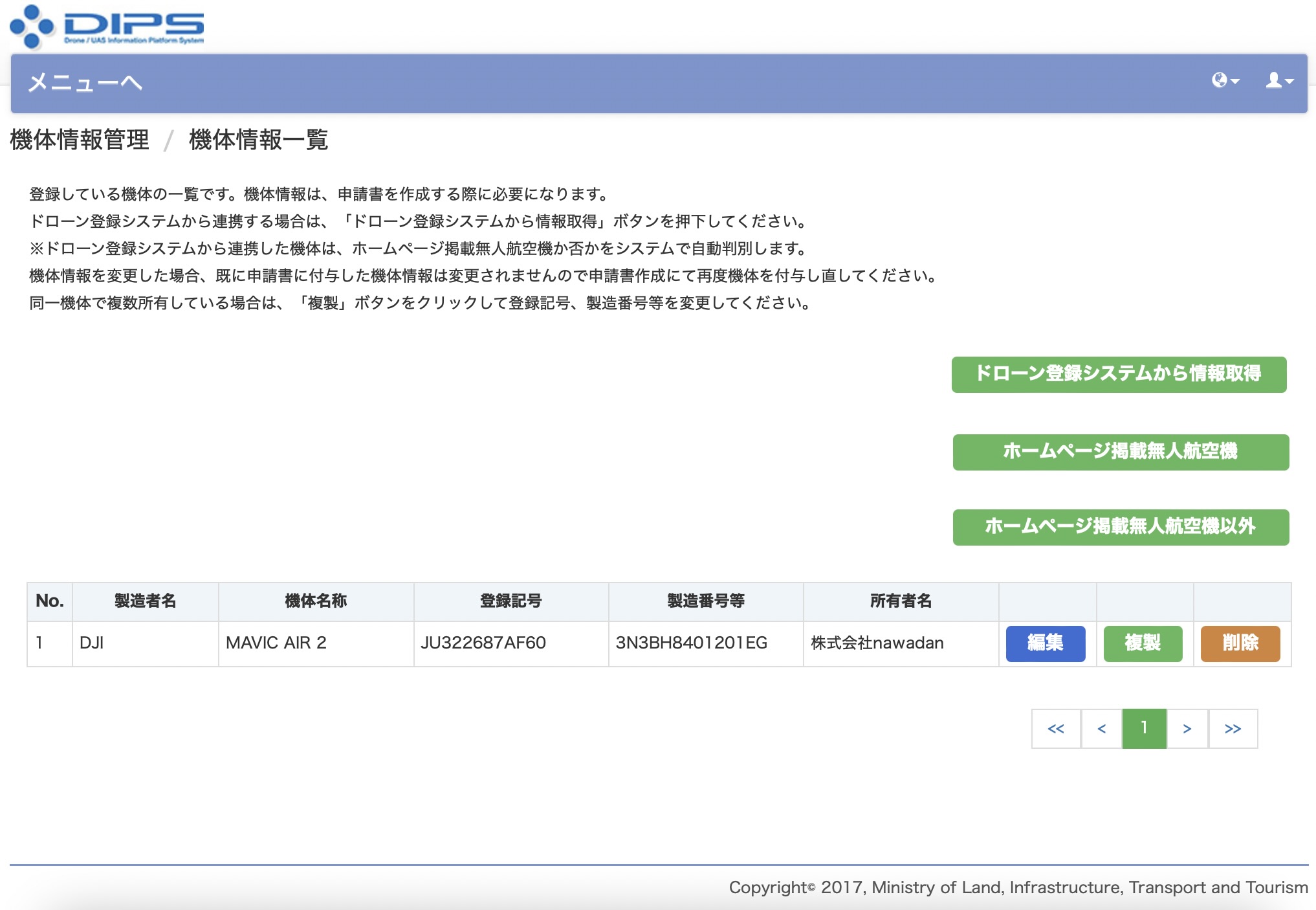Select page 1 in pagination
Viewport: 1316px width, 910px height.
[x=1144, y=729]
